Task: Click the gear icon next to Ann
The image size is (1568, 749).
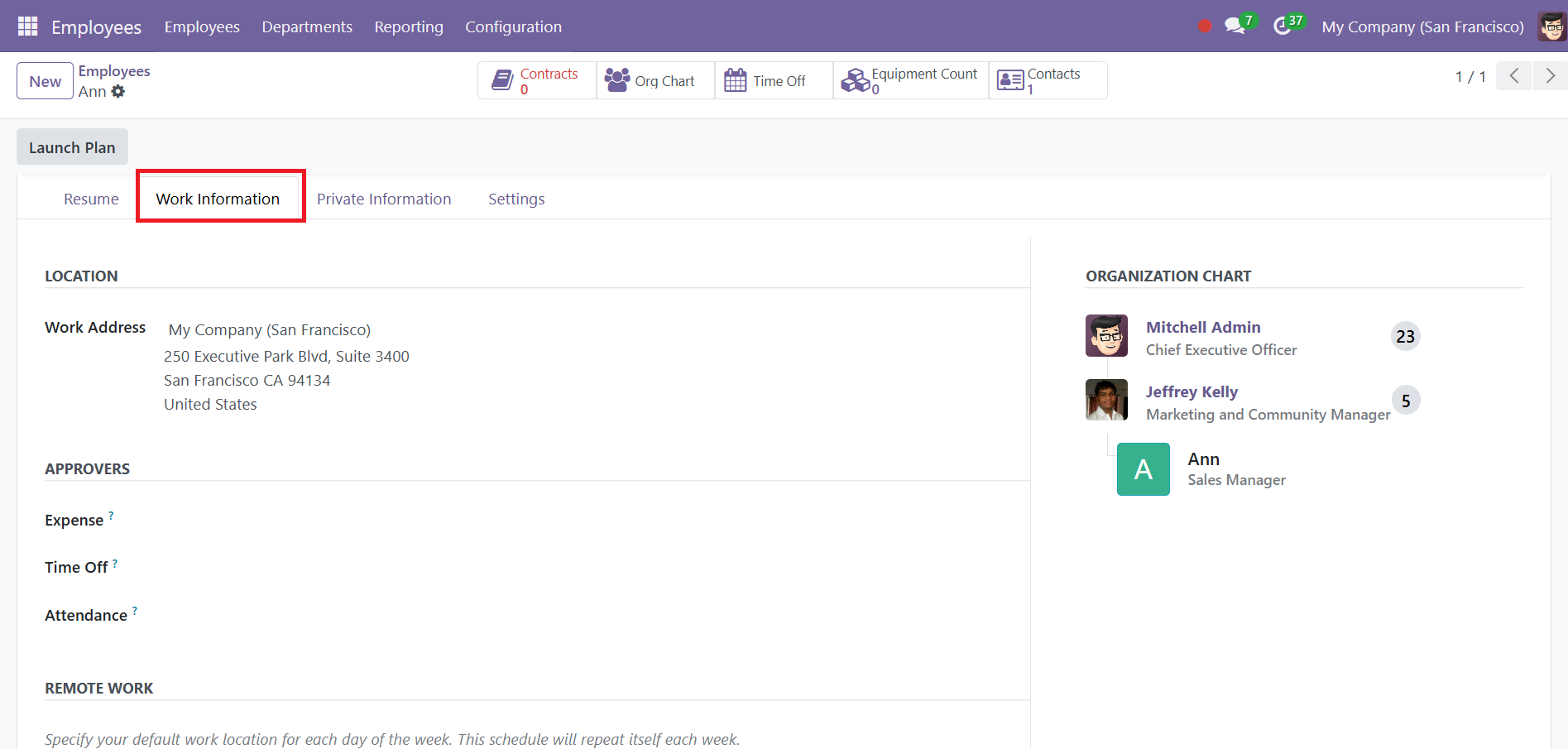Action: pyautogui.click(x=118, y=91)
